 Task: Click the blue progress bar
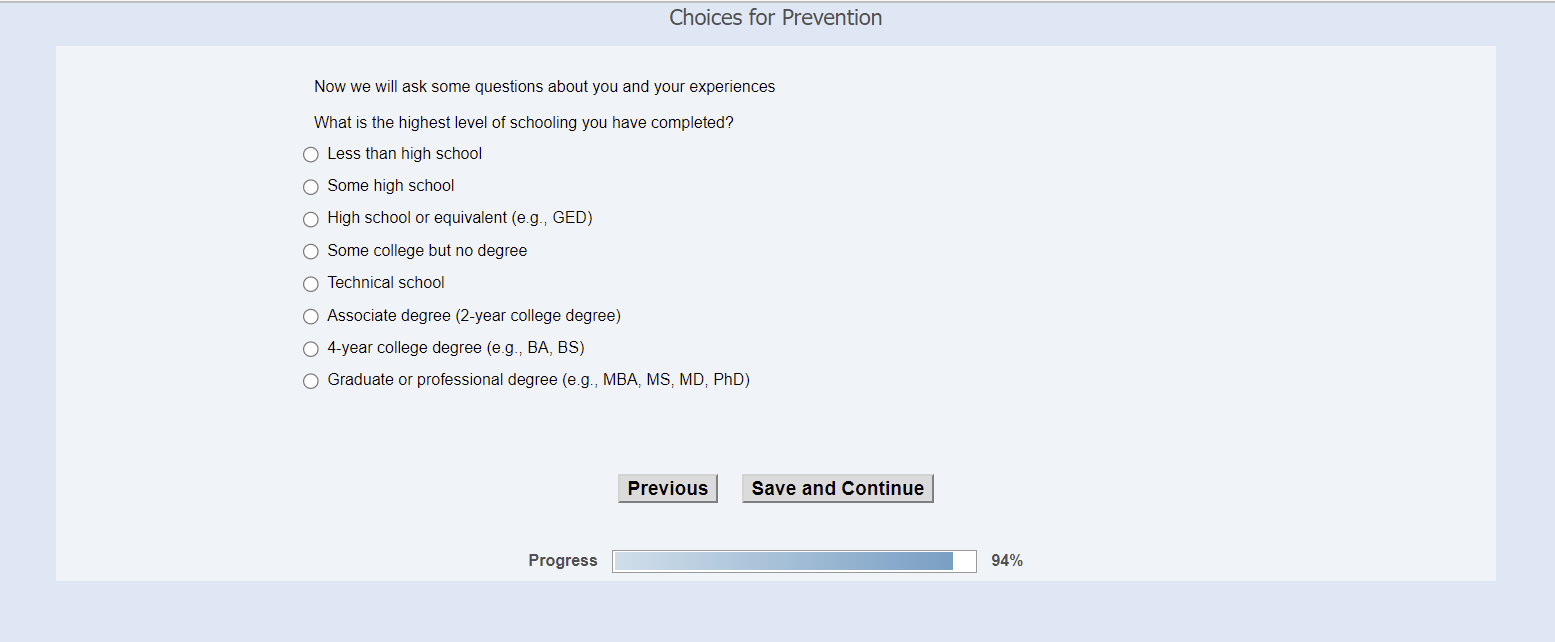click(793, 561)
